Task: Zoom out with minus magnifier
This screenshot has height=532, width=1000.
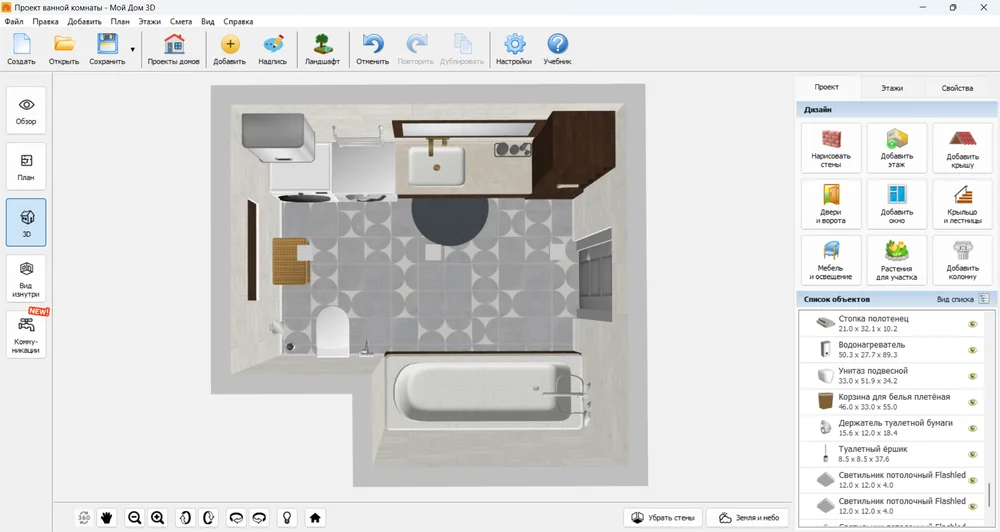Action: tap(135, 517)
